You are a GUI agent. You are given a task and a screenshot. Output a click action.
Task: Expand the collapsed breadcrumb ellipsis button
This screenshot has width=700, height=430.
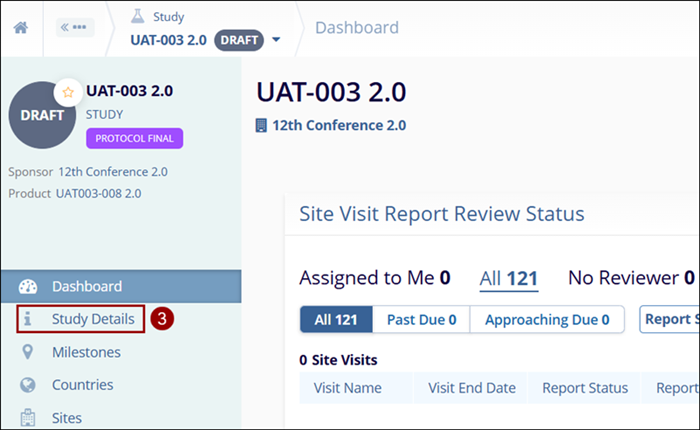click(75, 27)
